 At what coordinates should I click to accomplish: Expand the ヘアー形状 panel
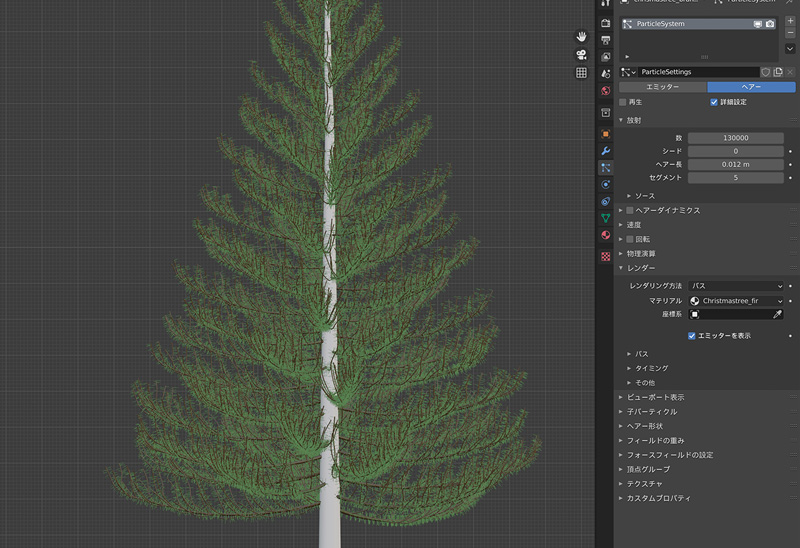pos(650,426)
